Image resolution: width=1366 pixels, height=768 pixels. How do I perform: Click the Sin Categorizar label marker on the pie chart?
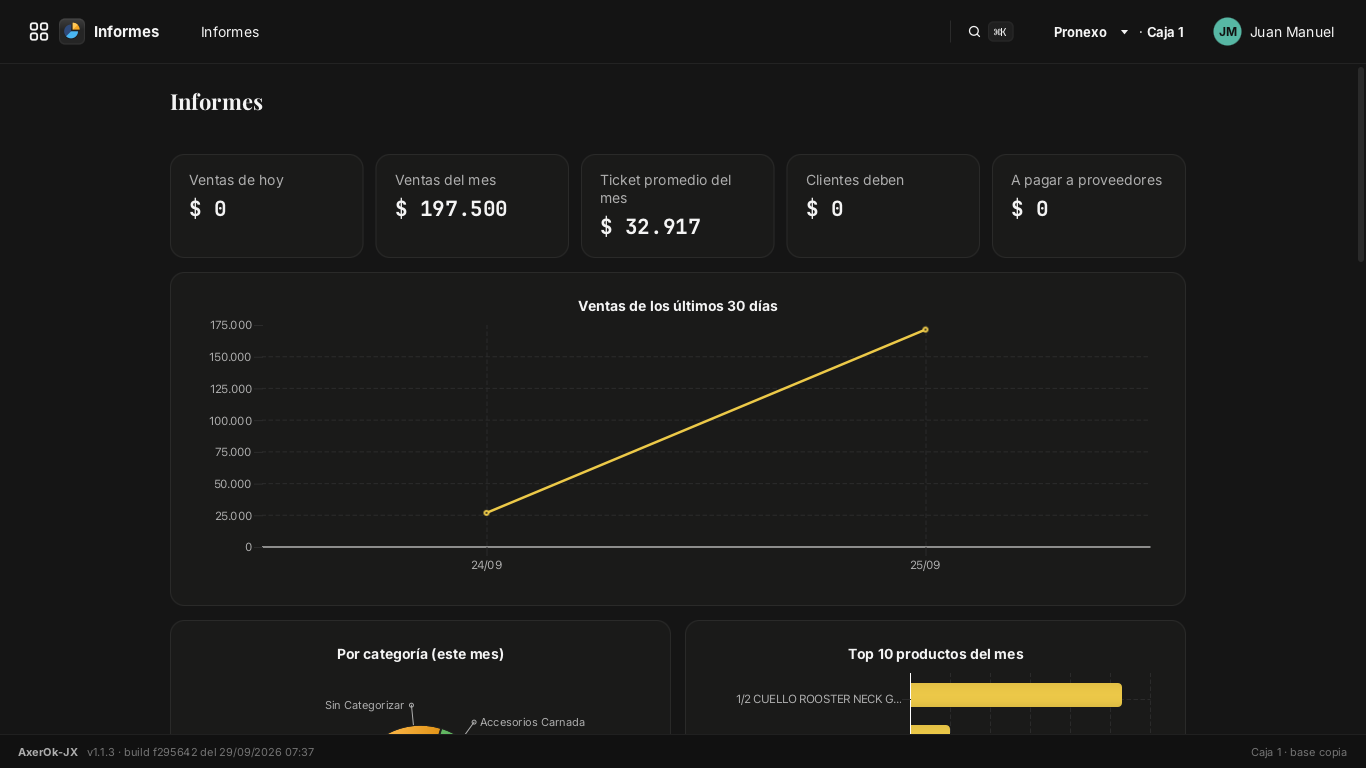point(411,705)
